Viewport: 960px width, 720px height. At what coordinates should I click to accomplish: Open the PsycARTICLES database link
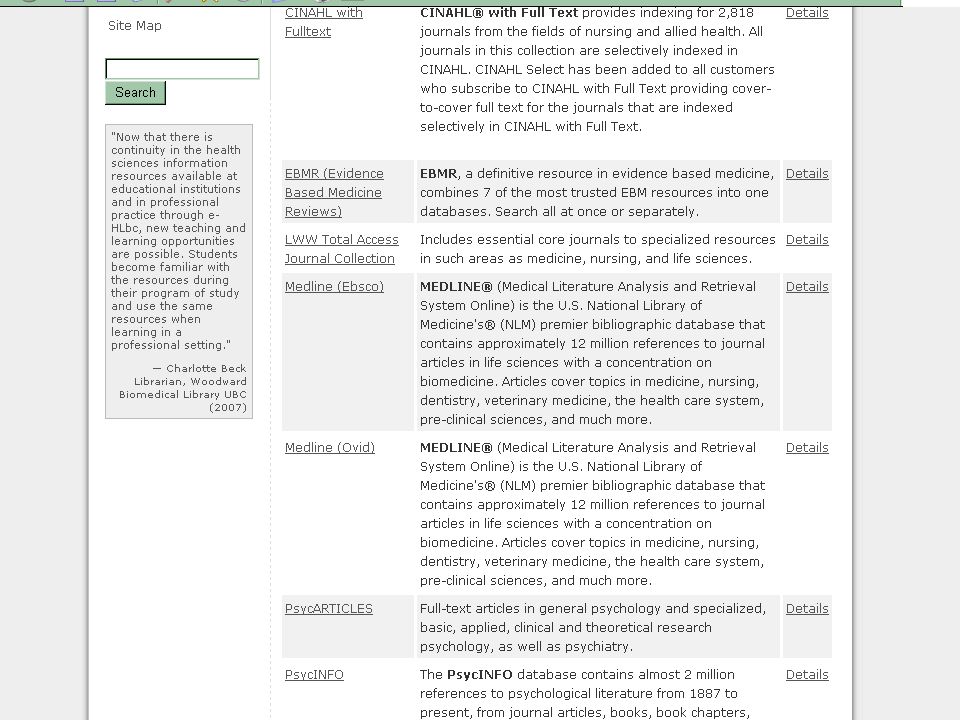(328, 609)
